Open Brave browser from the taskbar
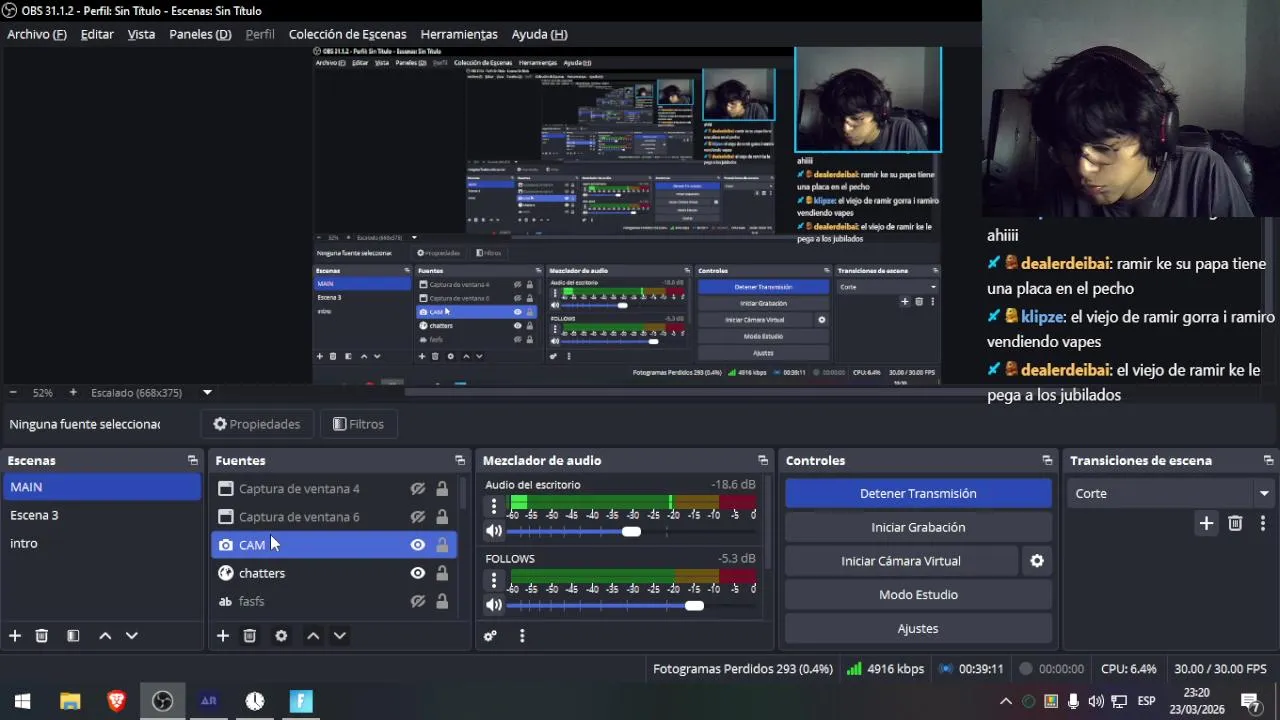Viewport: 1280px width, 720px height. click(116, 701)
